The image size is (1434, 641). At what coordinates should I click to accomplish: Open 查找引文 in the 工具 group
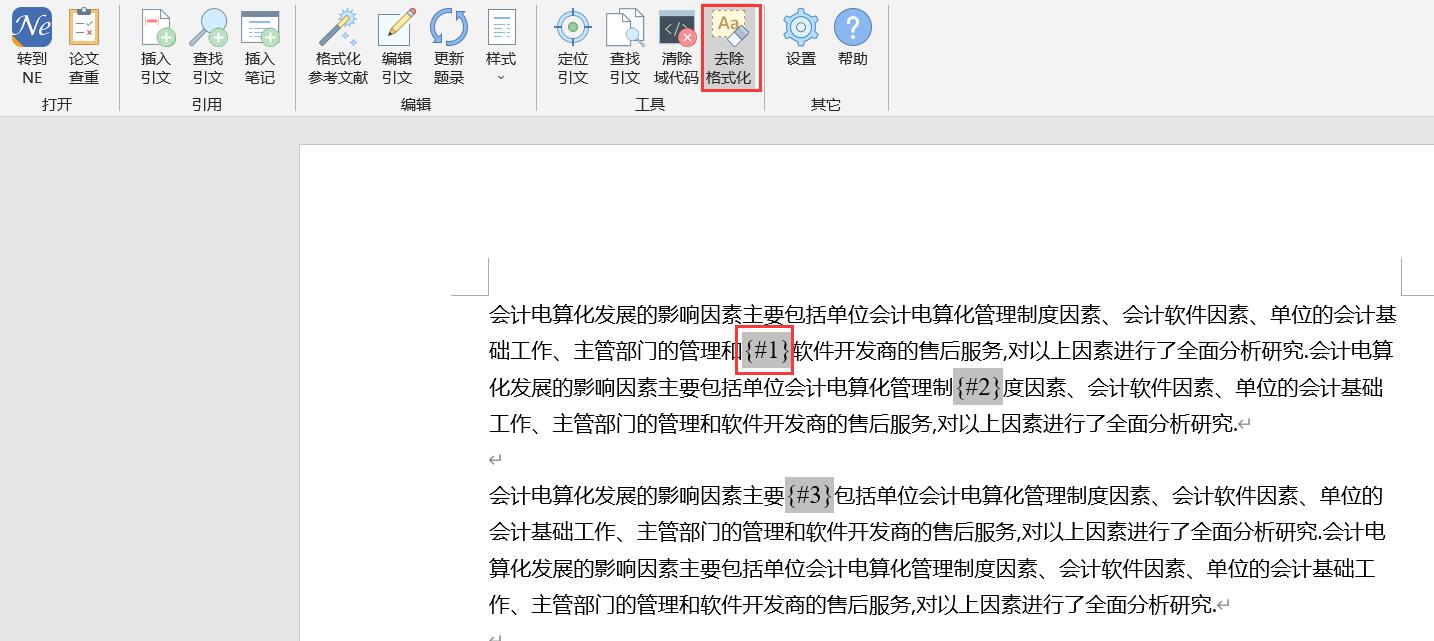[x=625, y=47]
